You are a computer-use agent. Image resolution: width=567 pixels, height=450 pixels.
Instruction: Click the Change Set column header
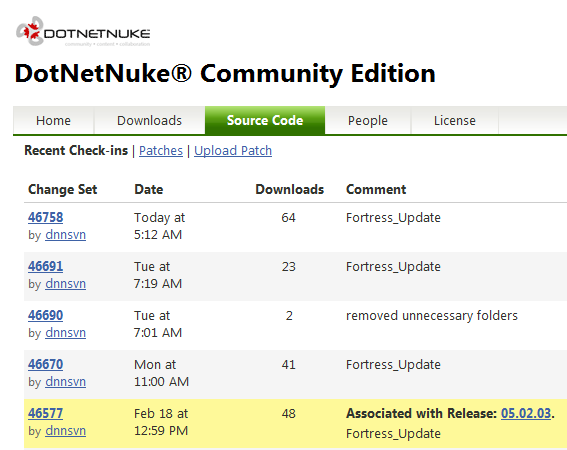pyautogui.click(x=63, y=190)
